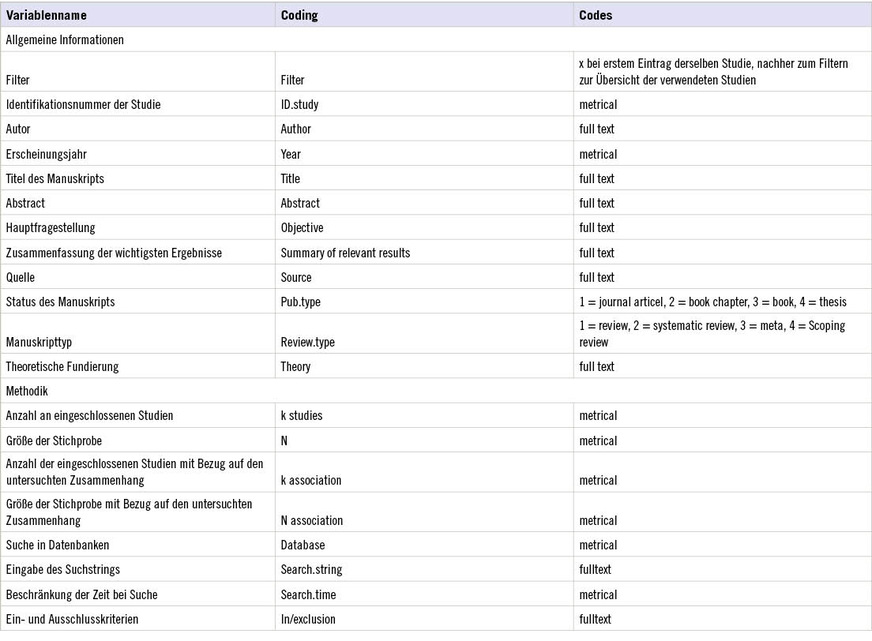Select the Erscheinungsjahr variable cell
872x641 pixels.
45,154
